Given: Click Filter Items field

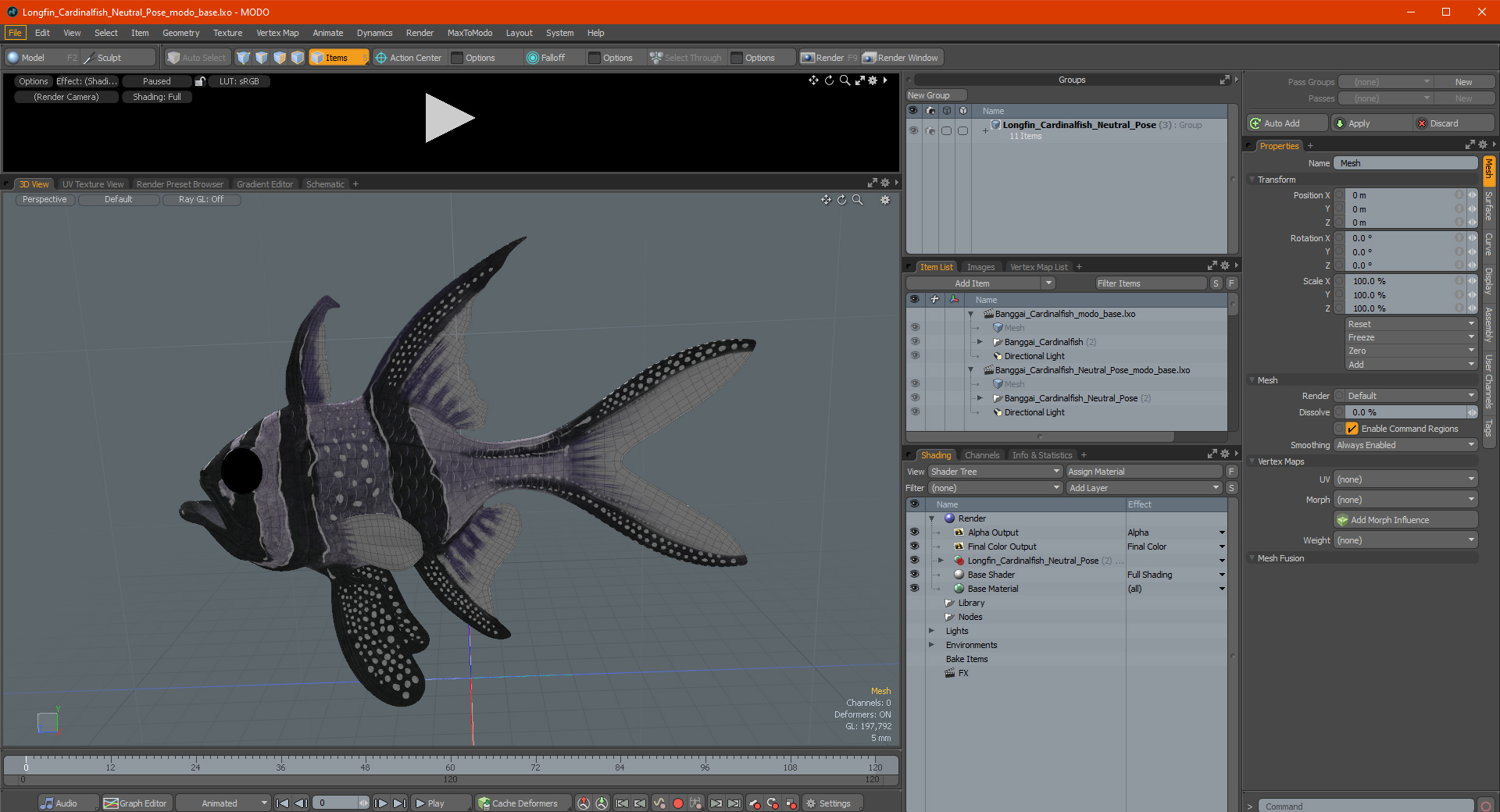Looking at the screenshot, I should [1150, 283].
